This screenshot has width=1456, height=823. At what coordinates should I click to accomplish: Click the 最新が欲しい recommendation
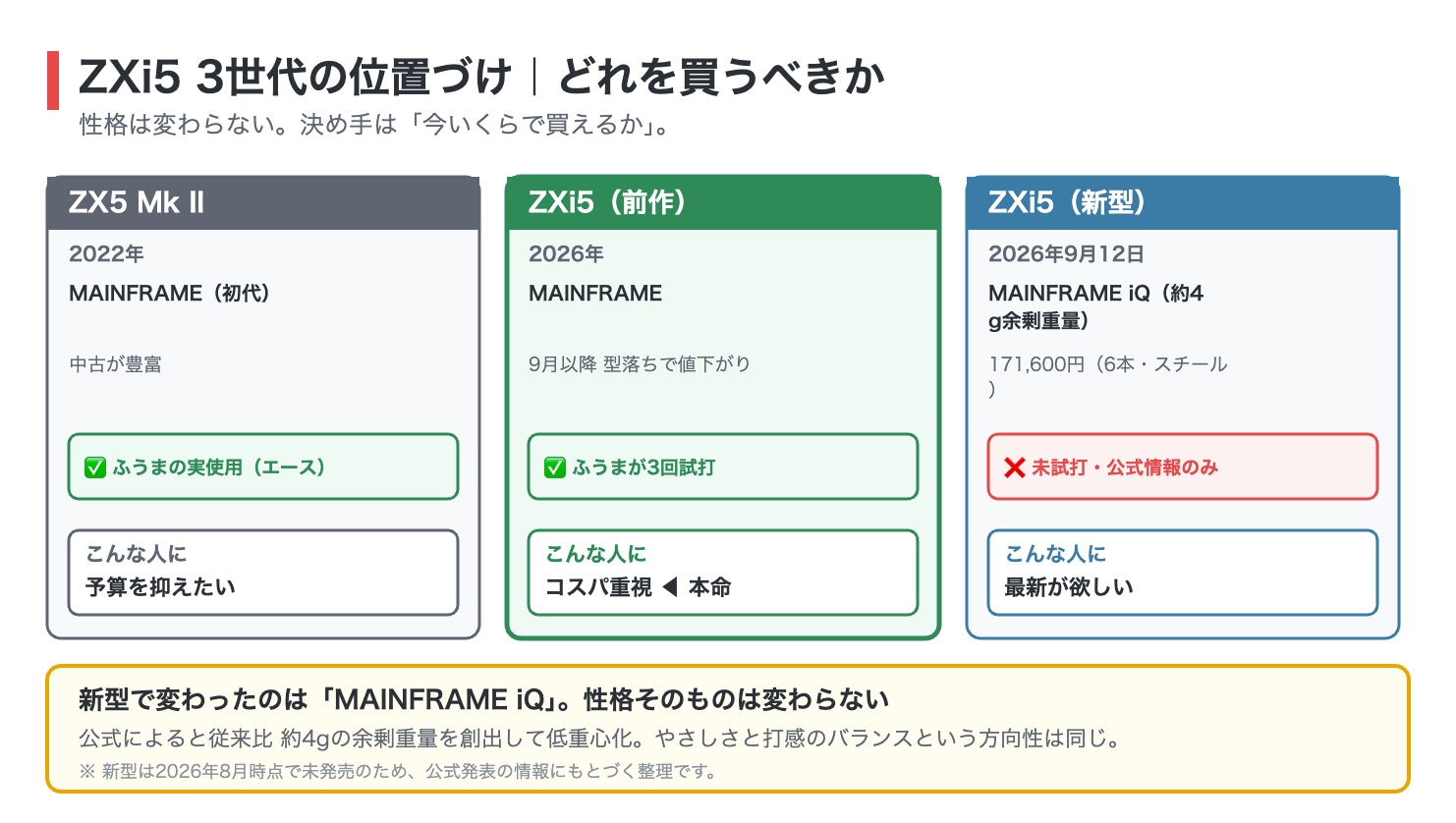(x=1069, y=587)
